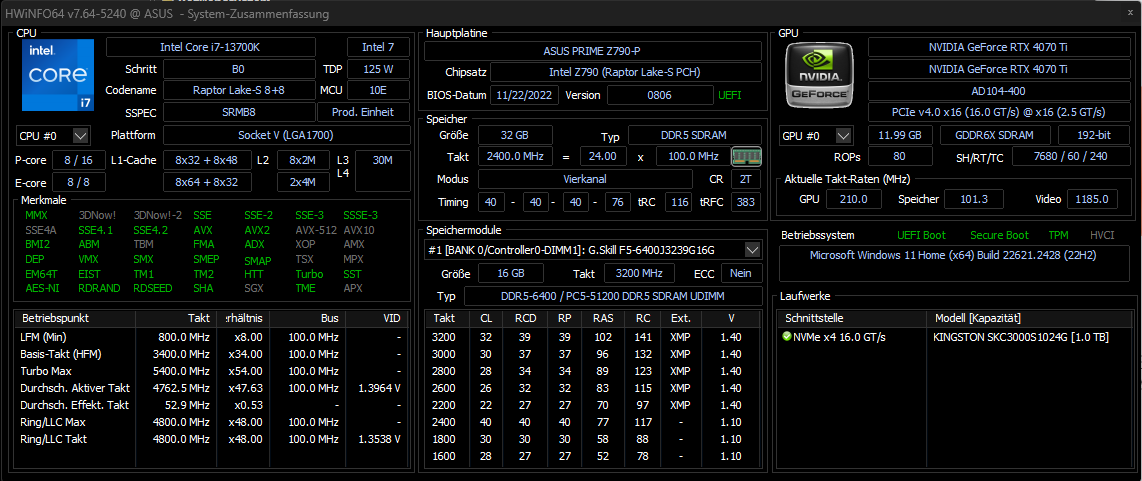Click the DDR5-6400 / PC5-51200 module type
Viewport: 1142px width, 481px height.
[612, 297]
